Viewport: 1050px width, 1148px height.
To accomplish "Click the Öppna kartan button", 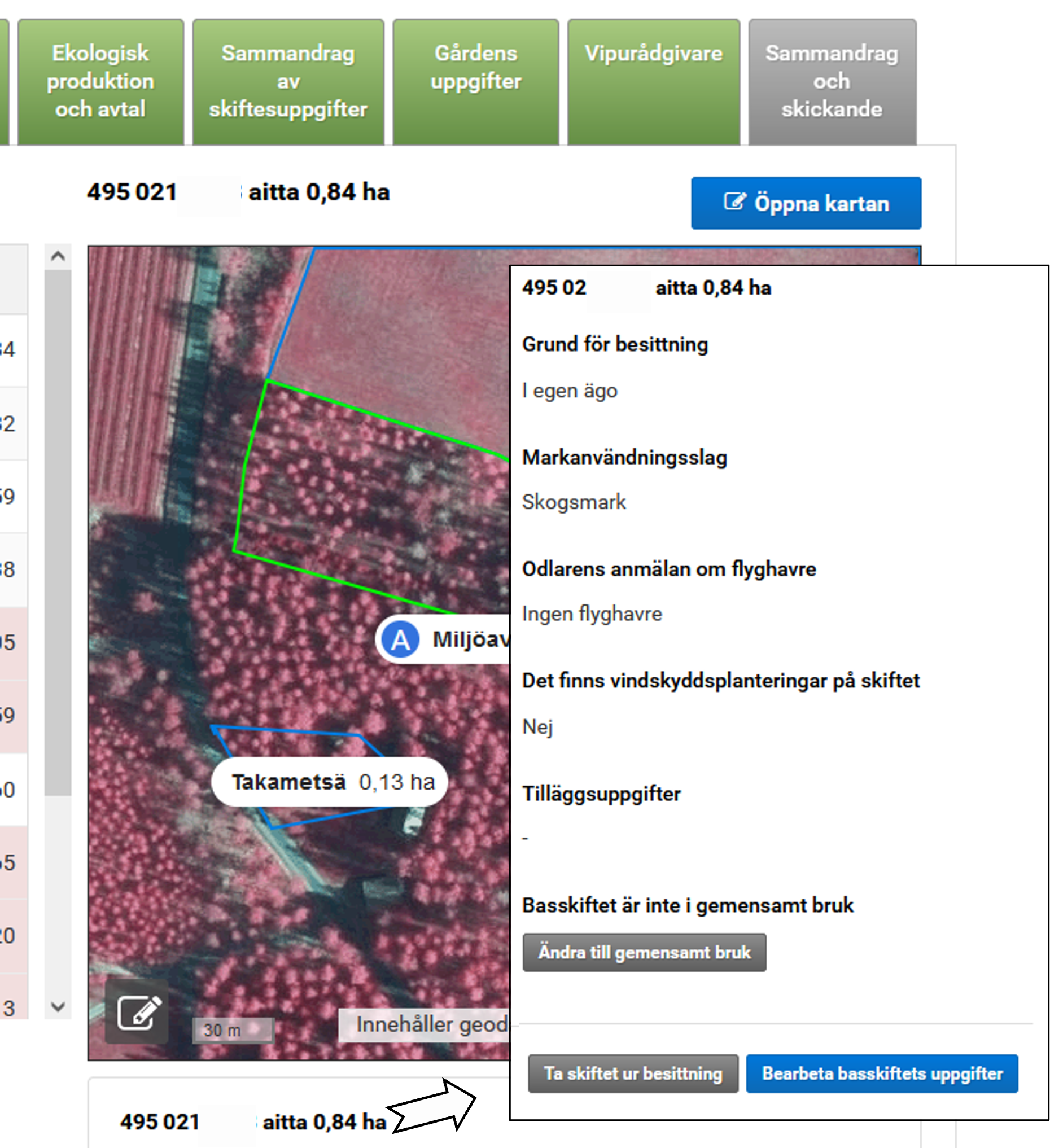I will click(x=806, y=203).
